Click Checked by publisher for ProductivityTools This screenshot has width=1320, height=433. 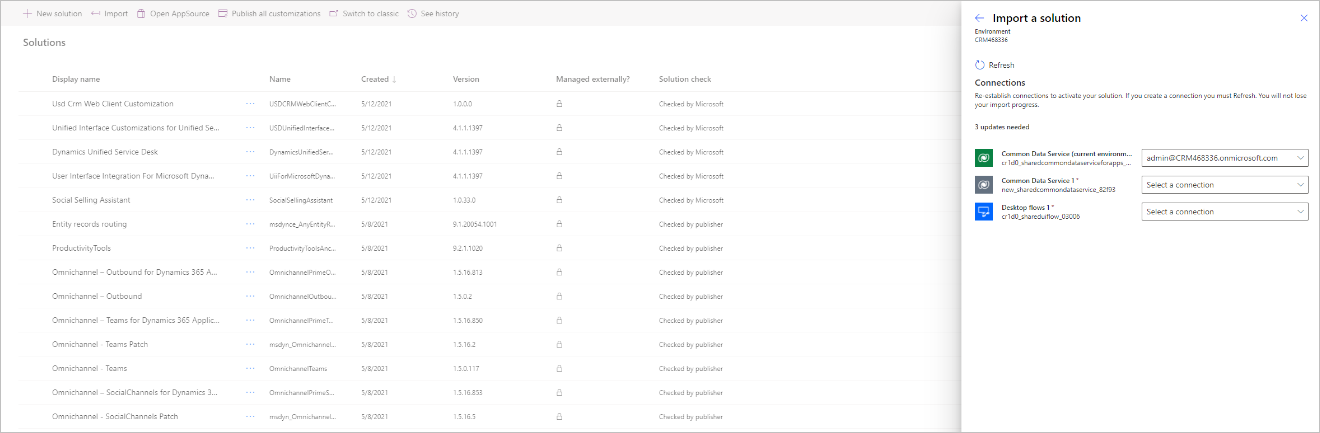coord(691,248)
